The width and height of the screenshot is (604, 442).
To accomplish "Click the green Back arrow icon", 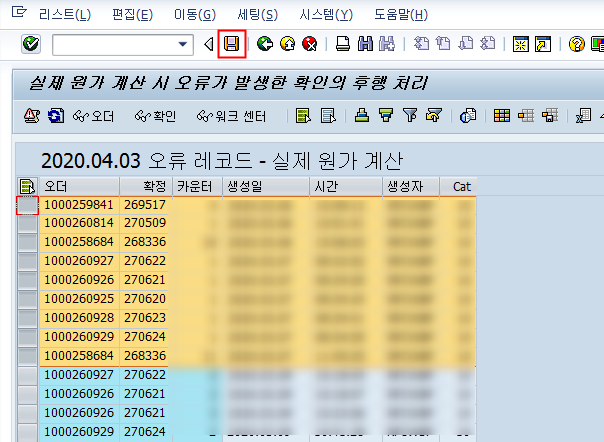I will [265, 44].
